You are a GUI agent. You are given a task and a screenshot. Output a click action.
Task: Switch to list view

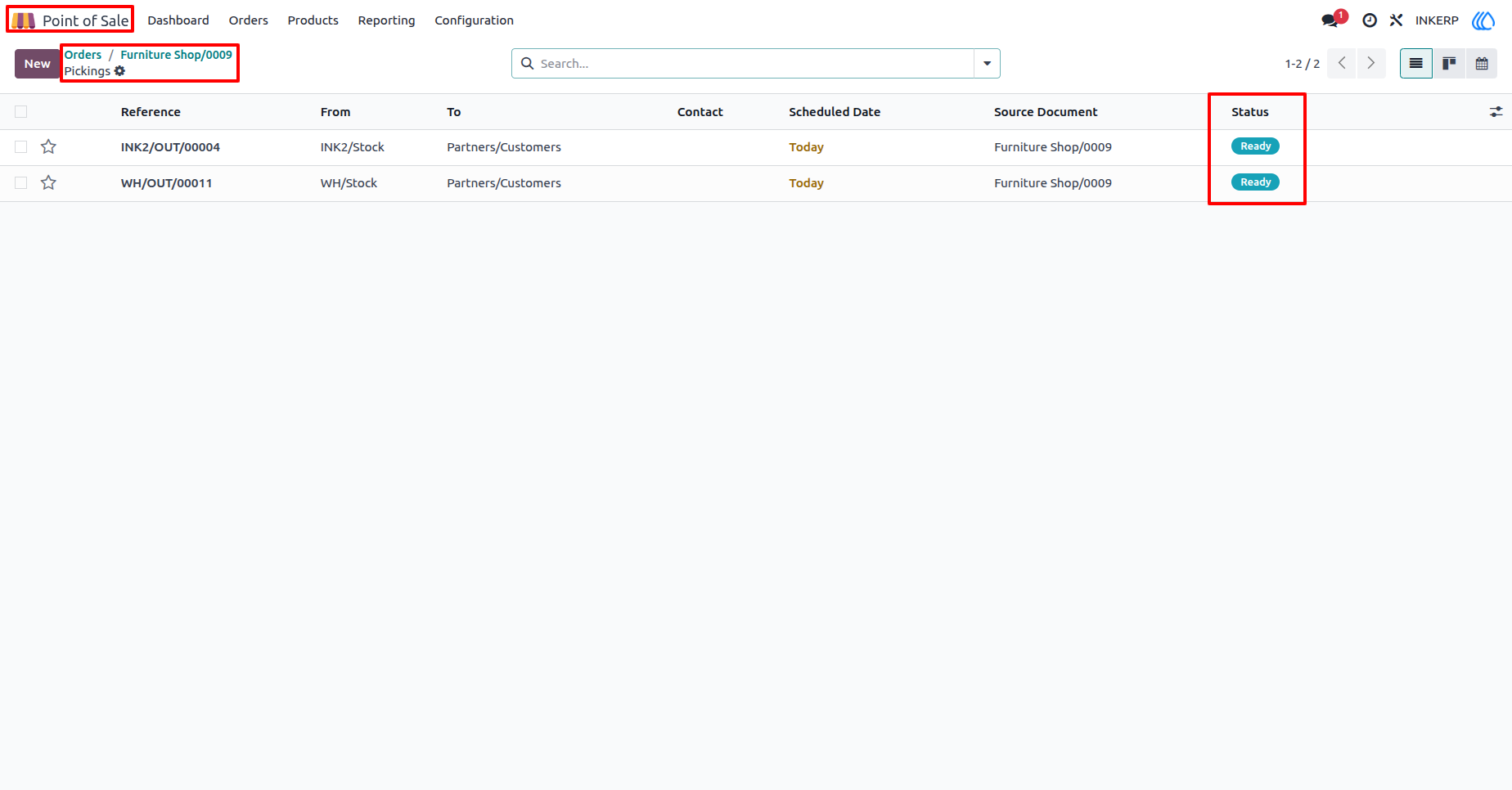[1416, 63]
